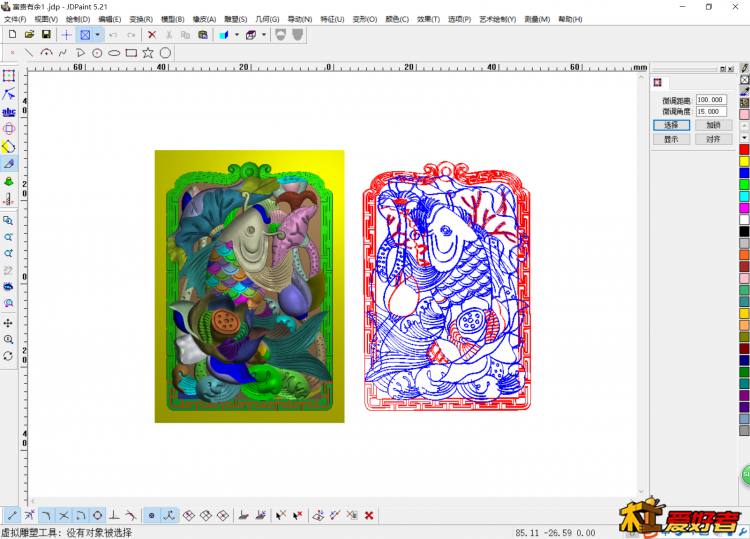Image resolution: width=750 pixels, height=539 pixels.
Task: Click the rotate refresh view icon
Action: click(8, 356)
